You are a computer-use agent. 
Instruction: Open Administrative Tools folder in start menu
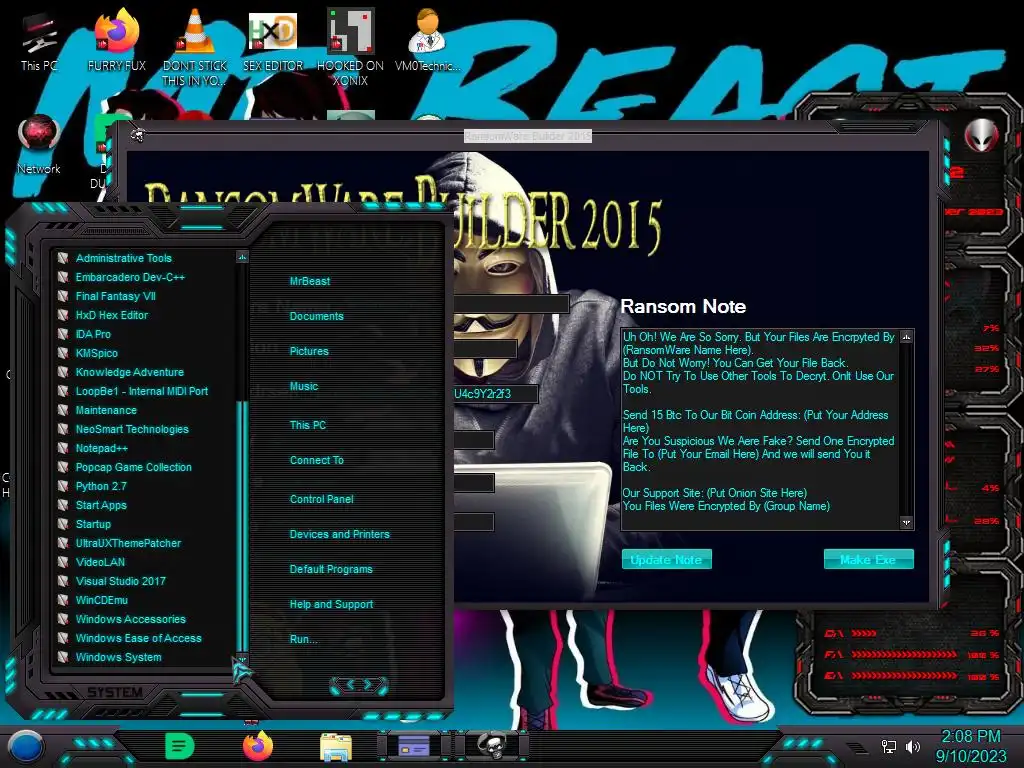click(123, 258)
